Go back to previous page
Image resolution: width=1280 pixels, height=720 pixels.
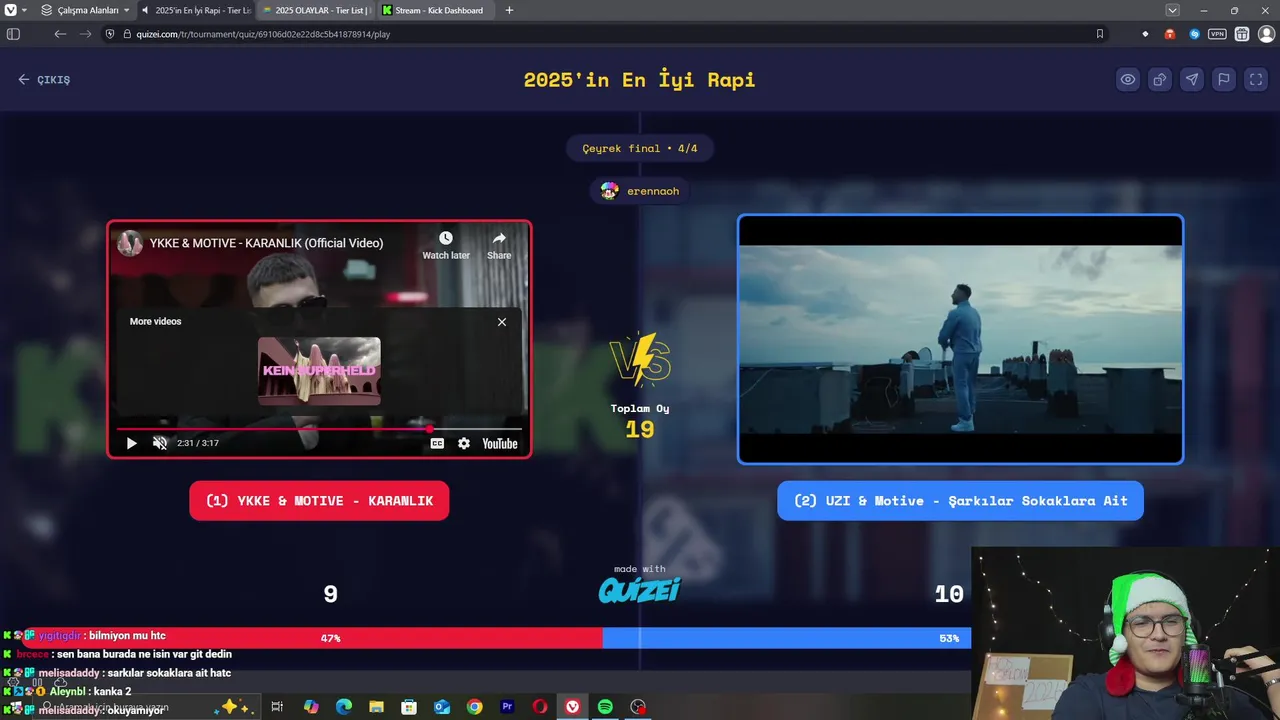tap(60, 34)
